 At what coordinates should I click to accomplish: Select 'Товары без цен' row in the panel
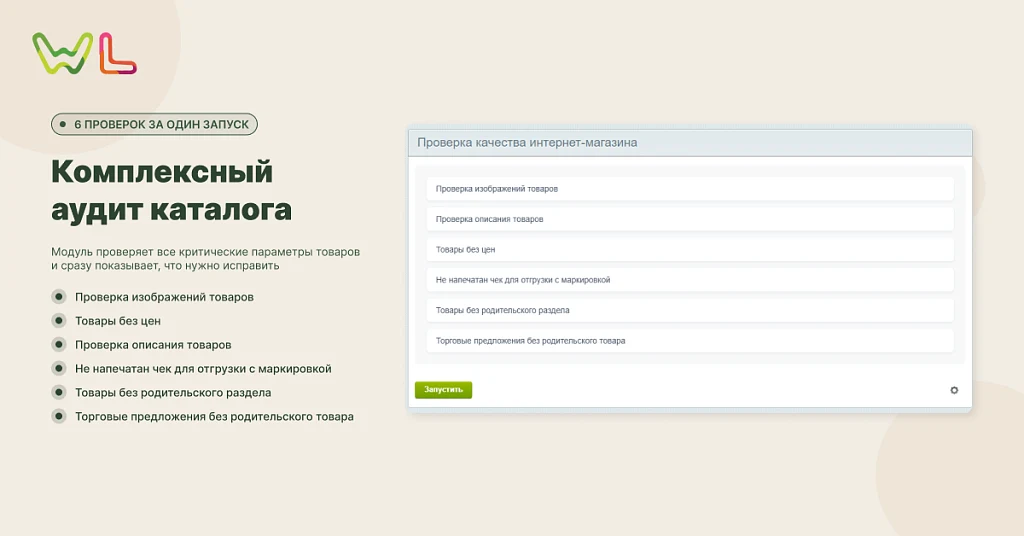(x=690, y=249)
